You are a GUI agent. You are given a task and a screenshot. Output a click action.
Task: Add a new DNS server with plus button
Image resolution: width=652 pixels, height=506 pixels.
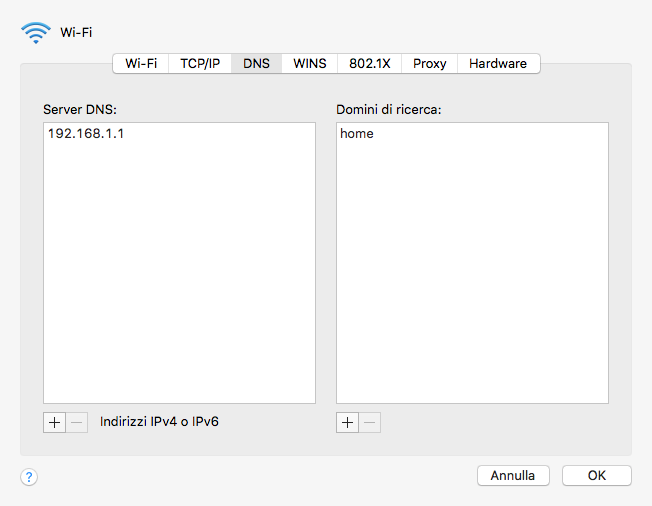pos(55,422)
